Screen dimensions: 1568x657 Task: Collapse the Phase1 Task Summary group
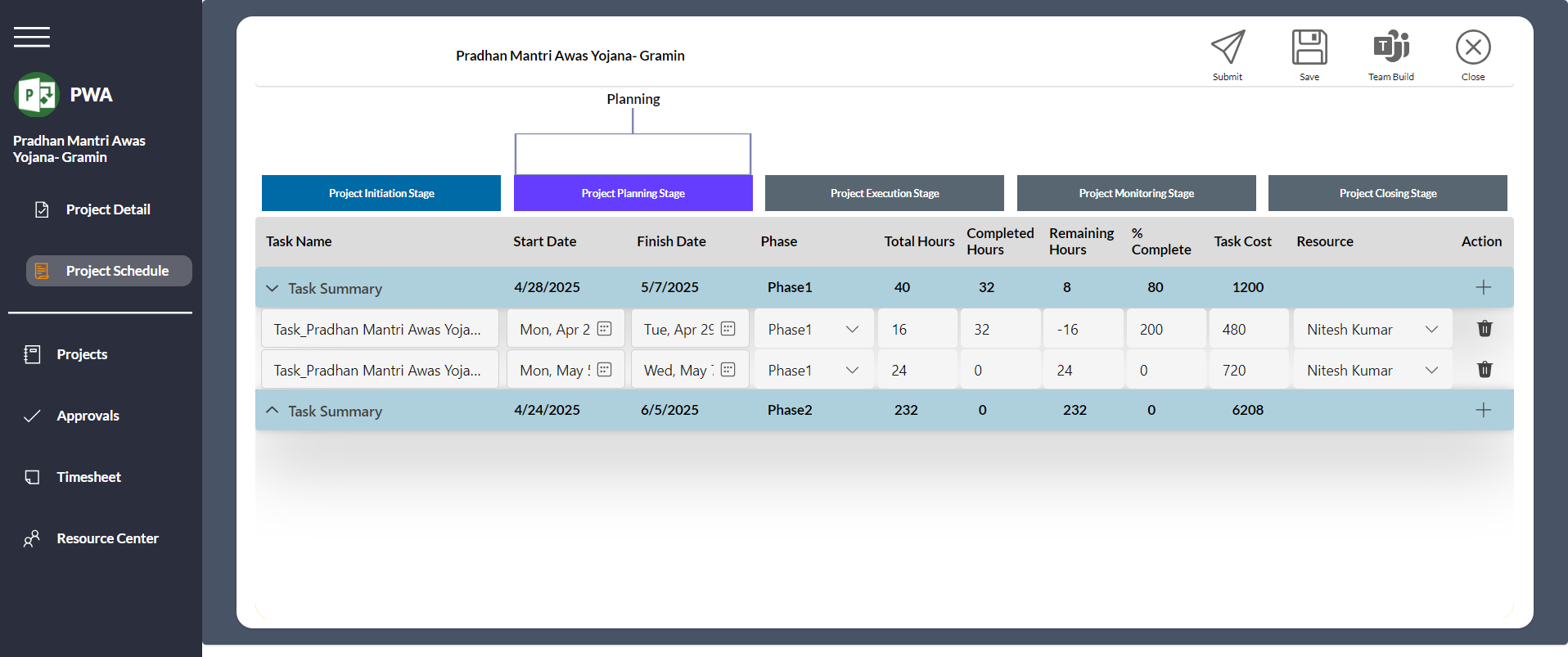273,288
